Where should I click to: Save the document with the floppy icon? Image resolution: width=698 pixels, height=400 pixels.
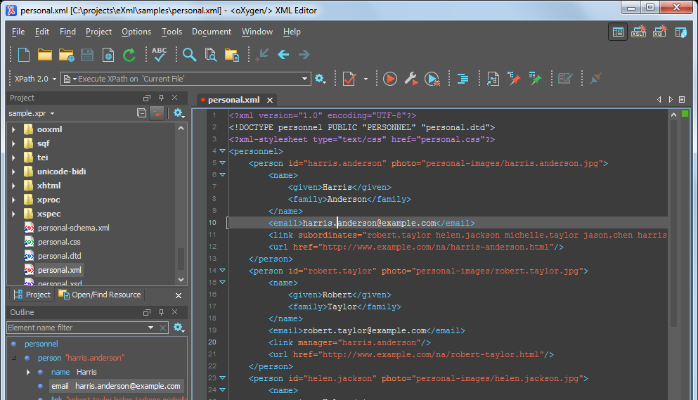[x=87, y=55]
